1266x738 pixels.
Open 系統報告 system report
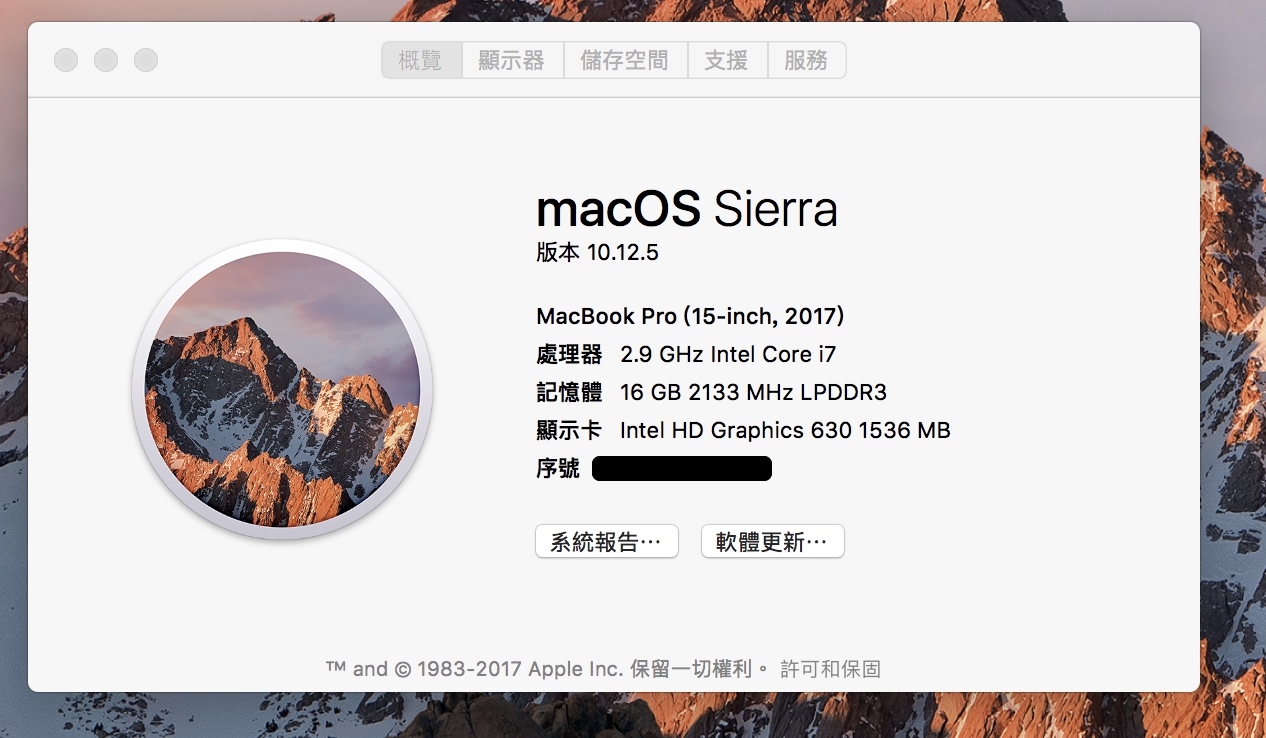point(607,542)
